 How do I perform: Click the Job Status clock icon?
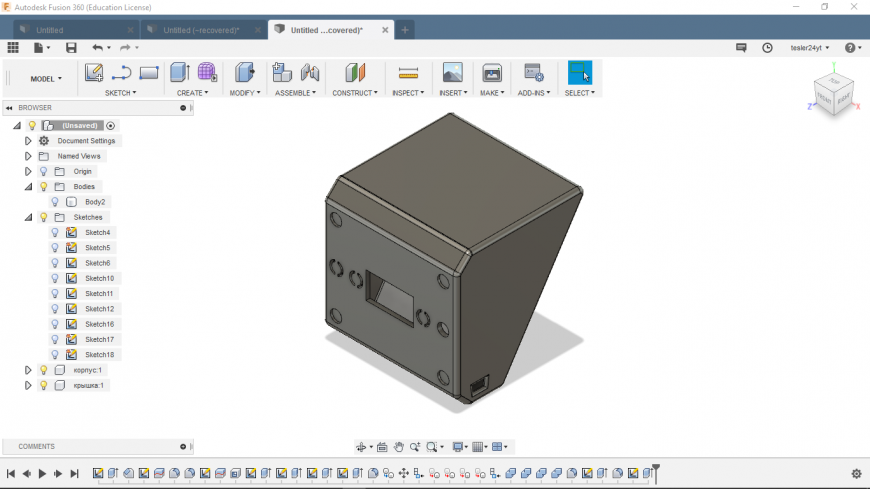tap(767, 48)
